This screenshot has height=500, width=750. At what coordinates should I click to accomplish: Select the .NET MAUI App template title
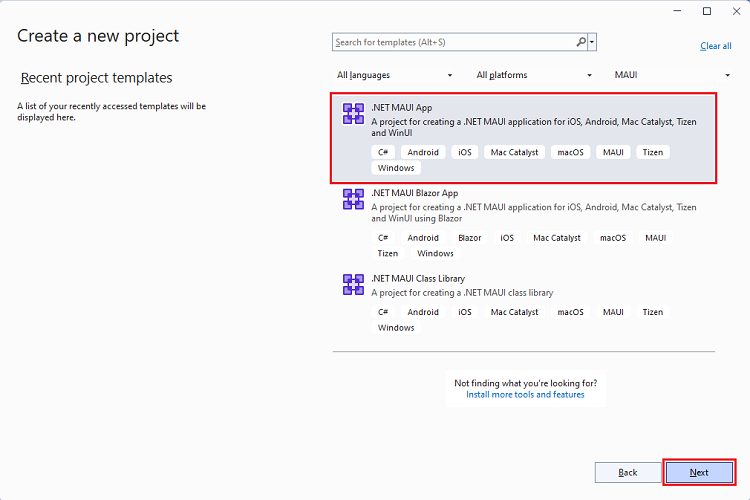402,108
